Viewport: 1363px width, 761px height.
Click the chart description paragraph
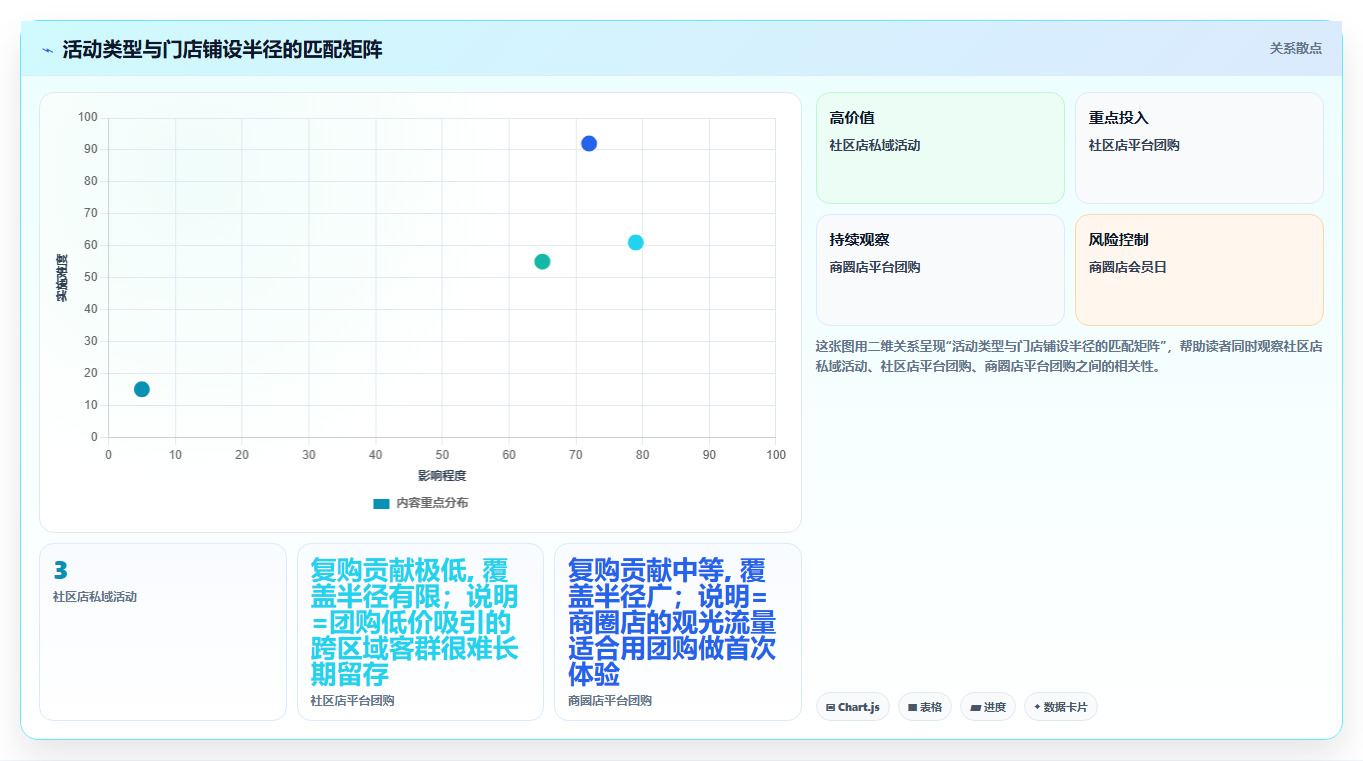(1069, 356)
